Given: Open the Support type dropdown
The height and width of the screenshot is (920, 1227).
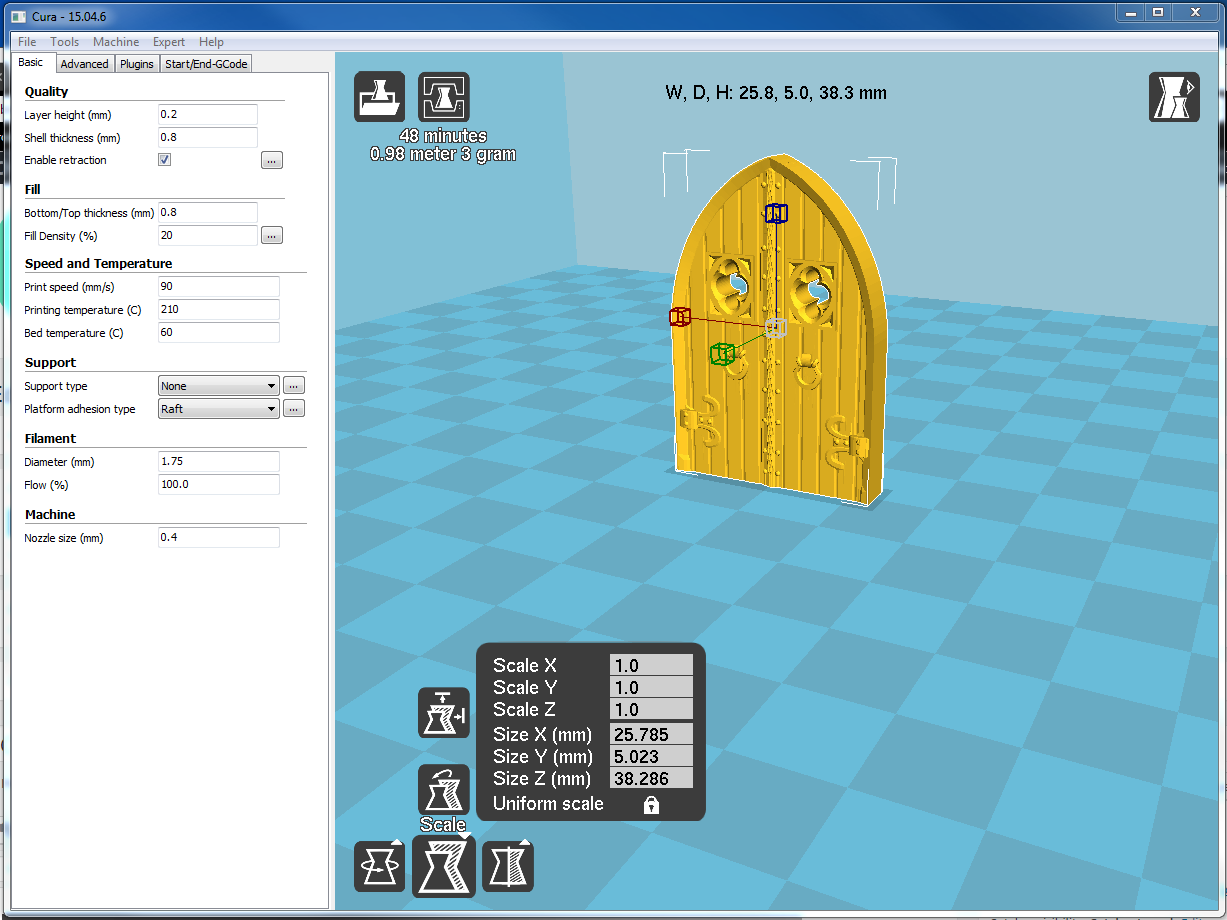Looking at the screenshot, I should click(219, 386).
